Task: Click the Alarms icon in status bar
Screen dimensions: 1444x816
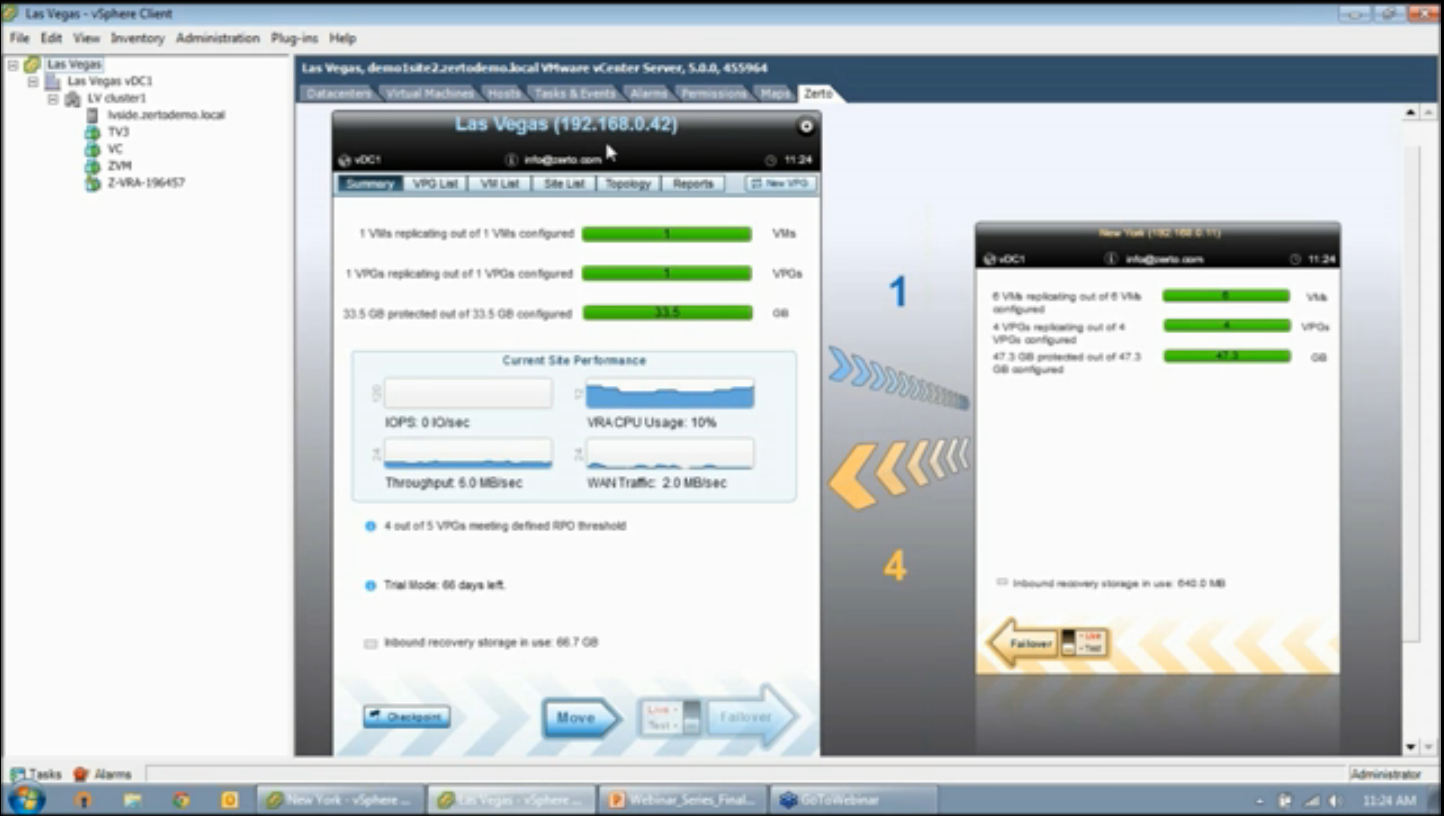Action: coord(81,774)
